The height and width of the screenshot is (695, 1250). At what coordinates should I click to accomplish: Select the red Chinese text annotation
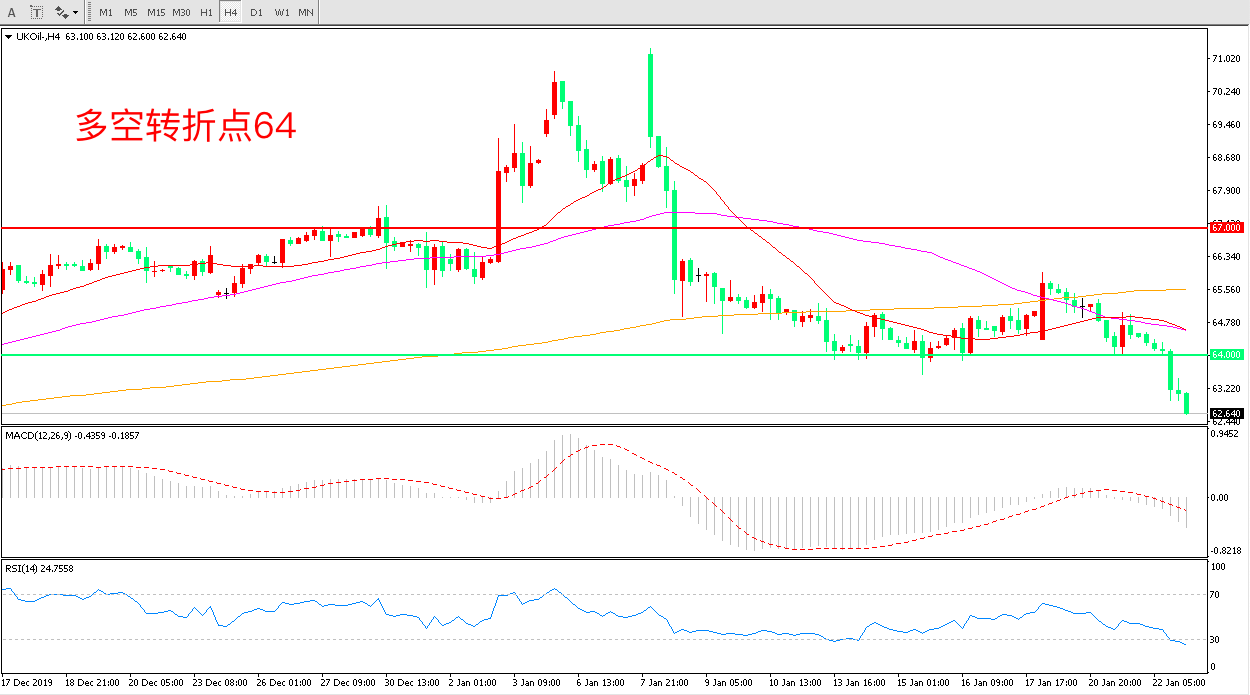pos(185,126)
